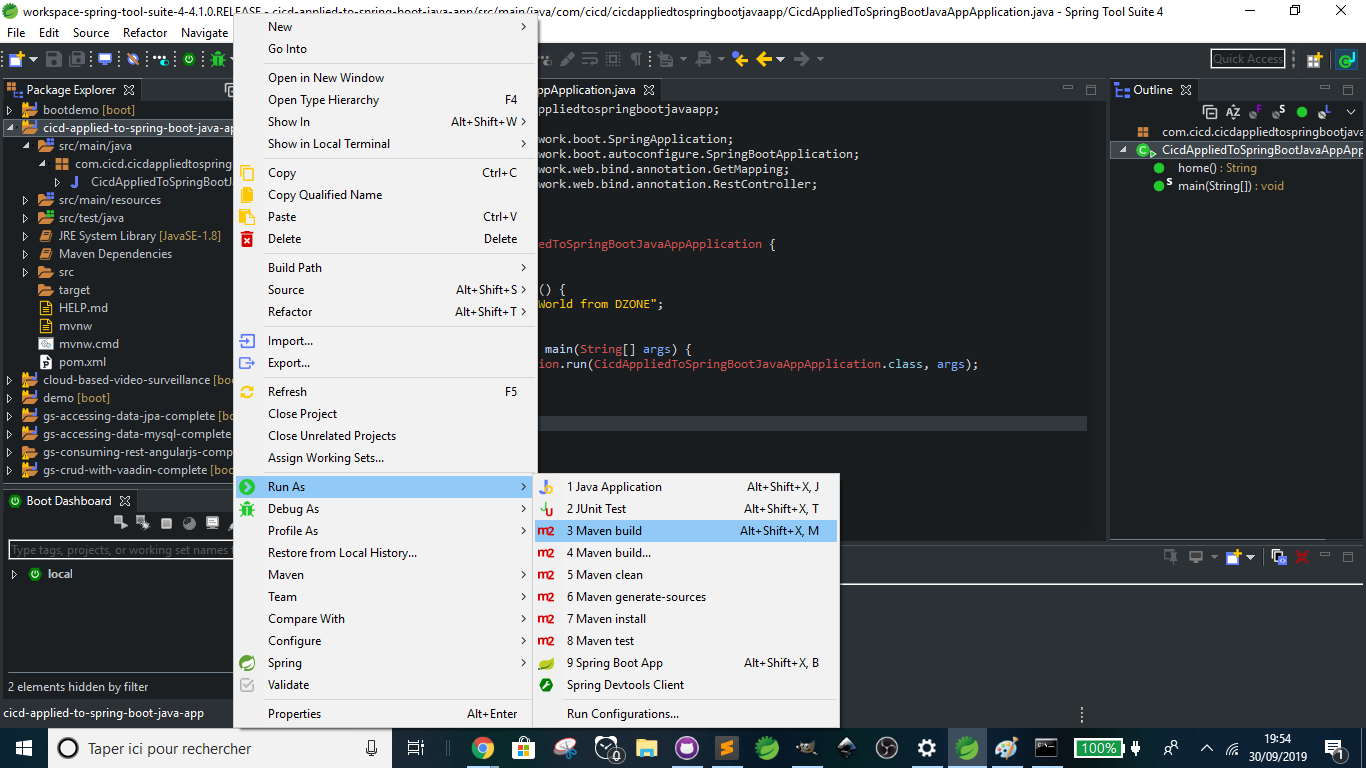Click the green Debug bug toolbar icon
The width and height of the screenshot is (1366, 768).
[218, 59]
